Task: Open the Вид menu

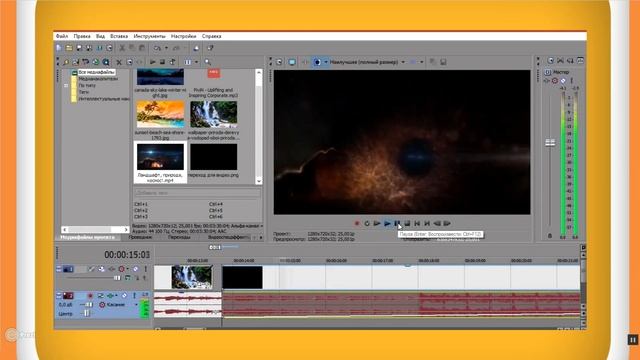Action: tap(100, 36)
